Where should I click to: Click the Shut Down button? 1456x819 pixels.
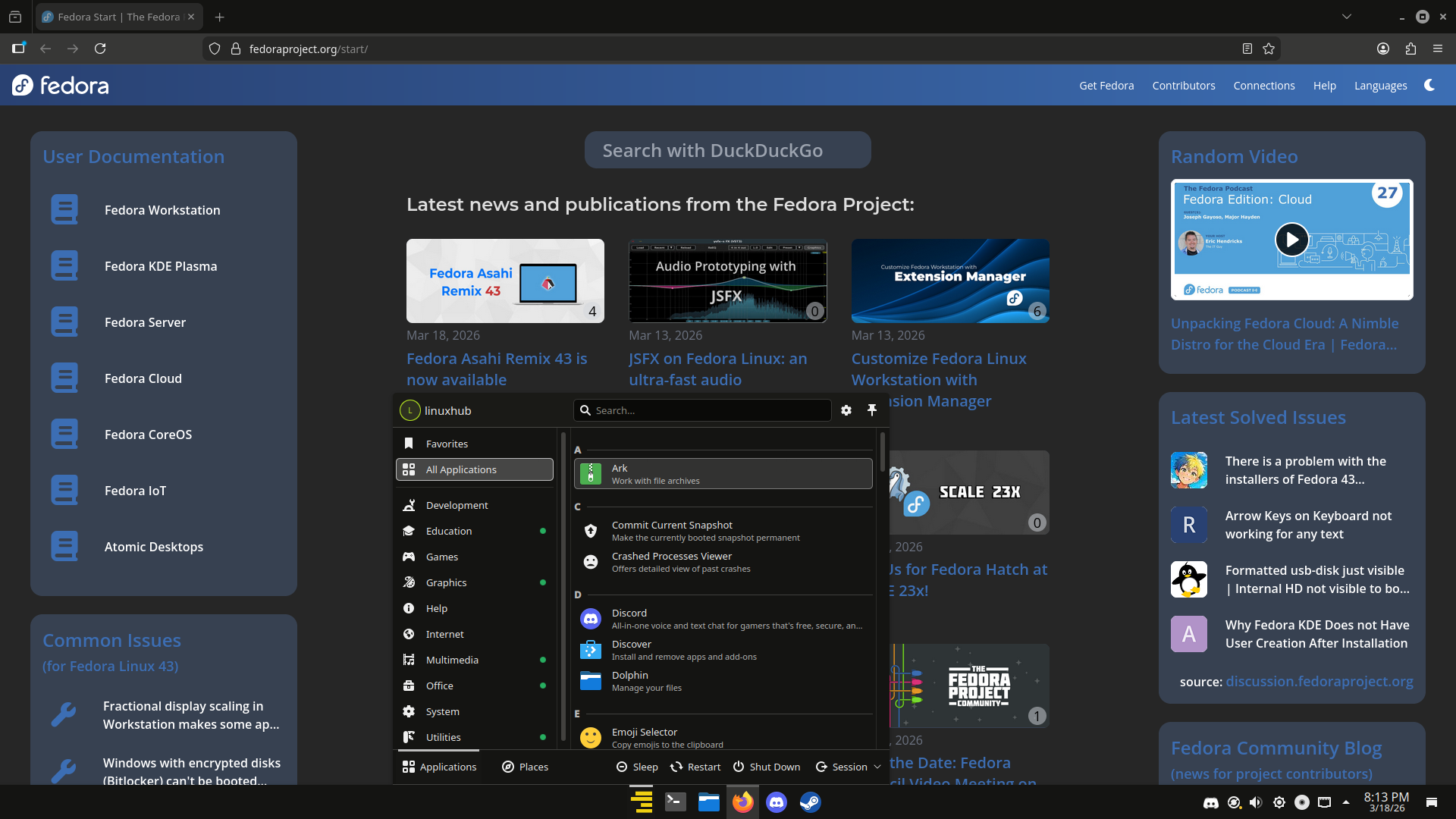767,767
